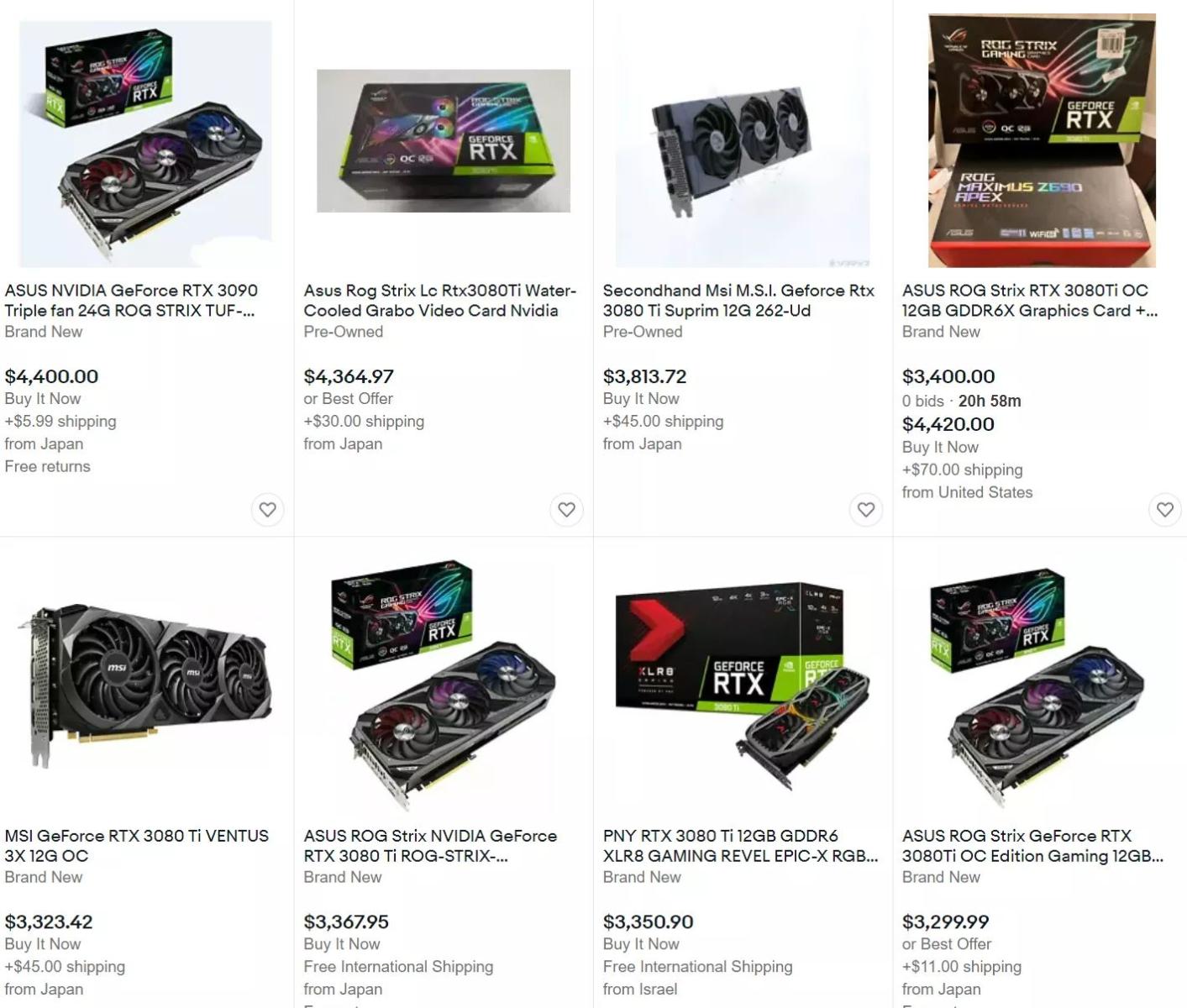Open ASUS NVIDIA GeForce RTX 3090 listing title

pyautogui.click(x=131, y=300)
